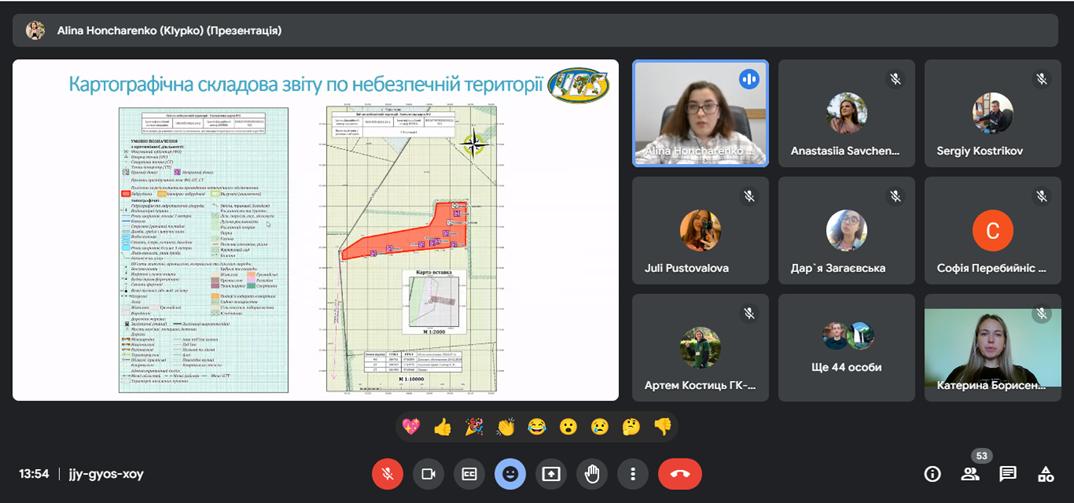Viewport: 1074px width, 503px height.
Task: Open the activities panel
Action: click(1045, 474)
